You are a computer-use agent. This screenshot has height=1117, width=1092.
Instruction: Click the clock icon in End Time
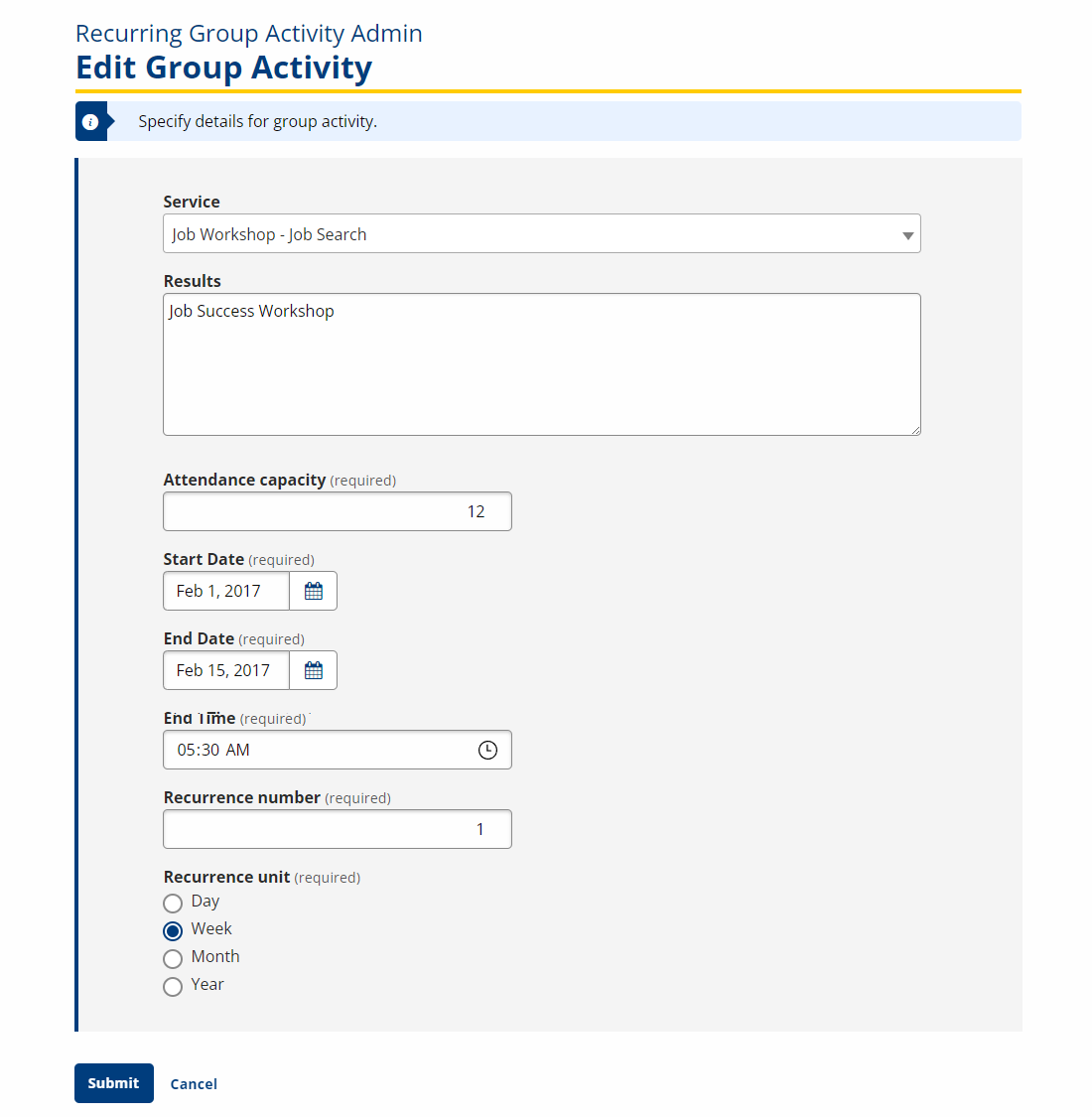tap(487, 750)
